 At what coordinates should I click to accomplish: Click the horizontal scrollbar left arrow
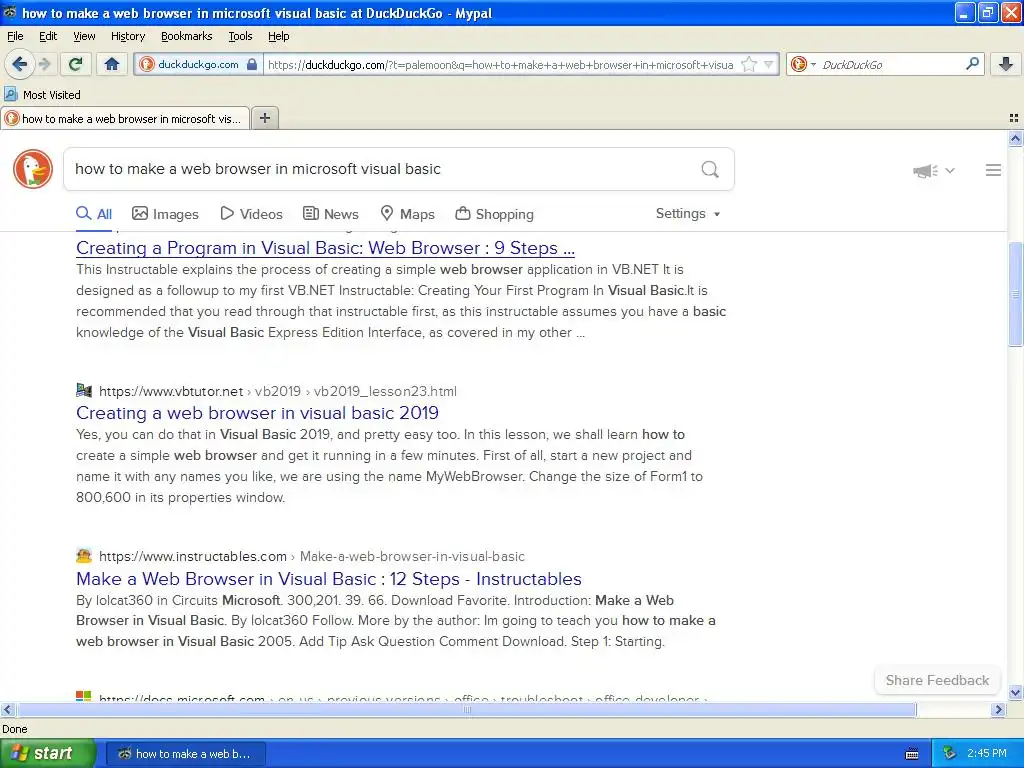pos(7,709)
